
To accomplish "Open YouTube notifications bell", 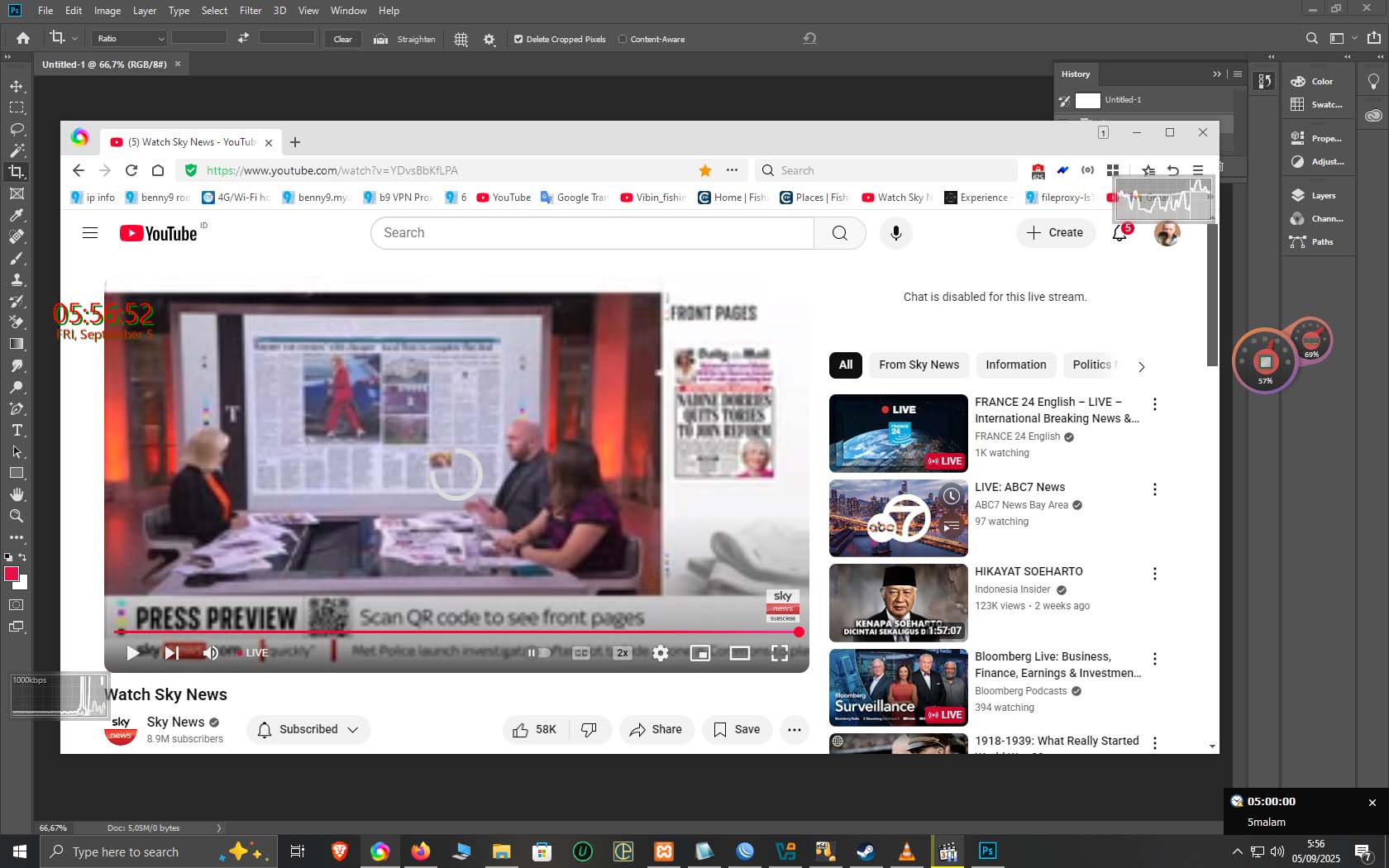I will [1119, 233].
